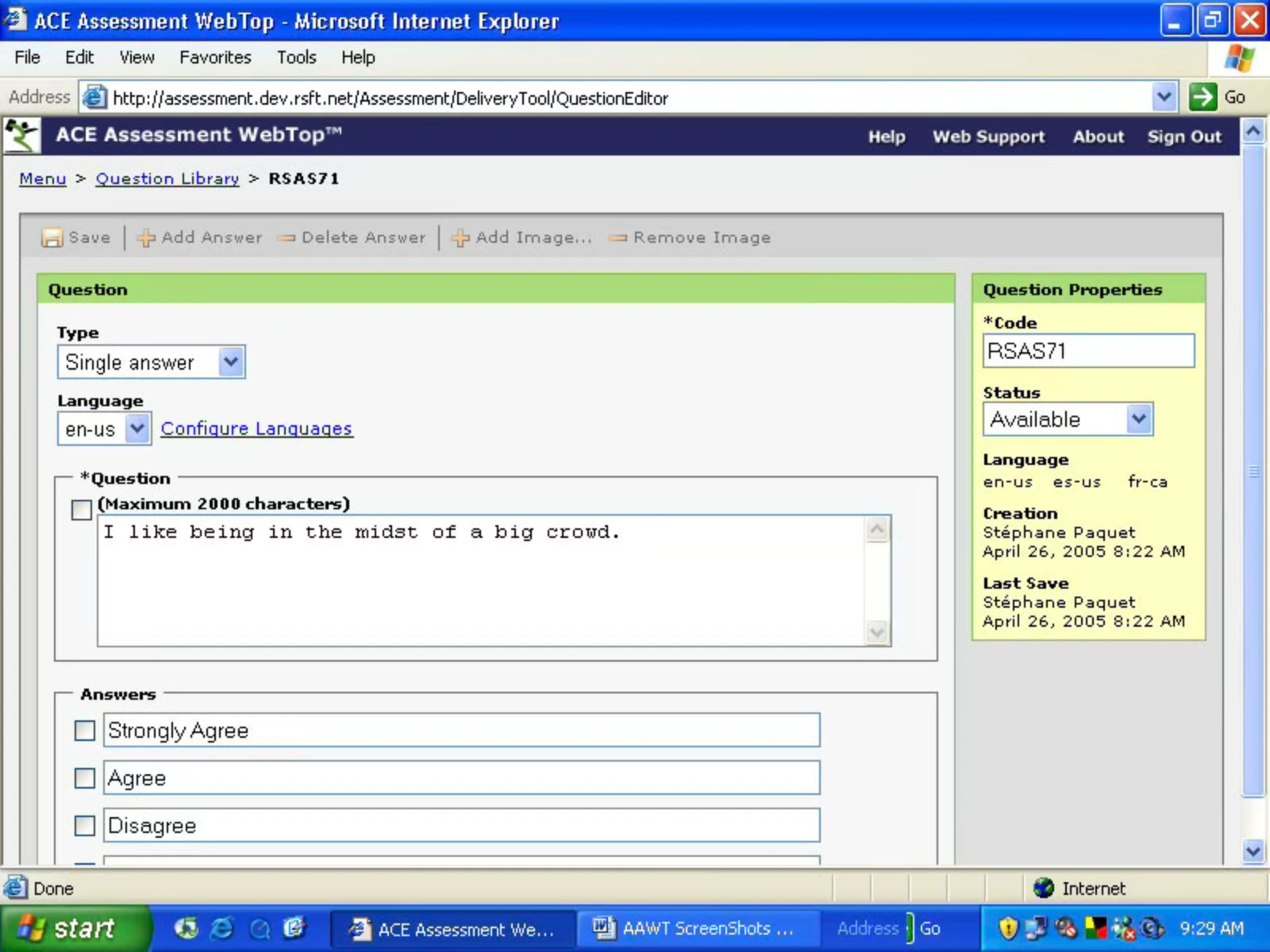Image resolution: width=1270 pixels, height=952 pixels.
Task: Click the Agree answer text field
Action: point(461,777)
